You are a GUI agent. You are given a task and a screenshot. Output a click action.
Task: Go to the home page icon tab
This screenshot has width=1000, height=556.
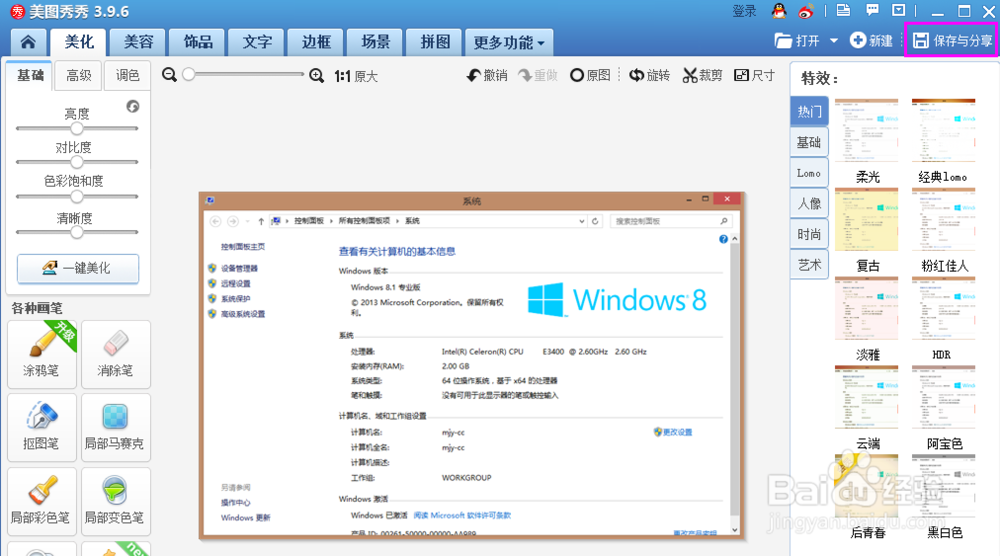click(x=28, y=42)
